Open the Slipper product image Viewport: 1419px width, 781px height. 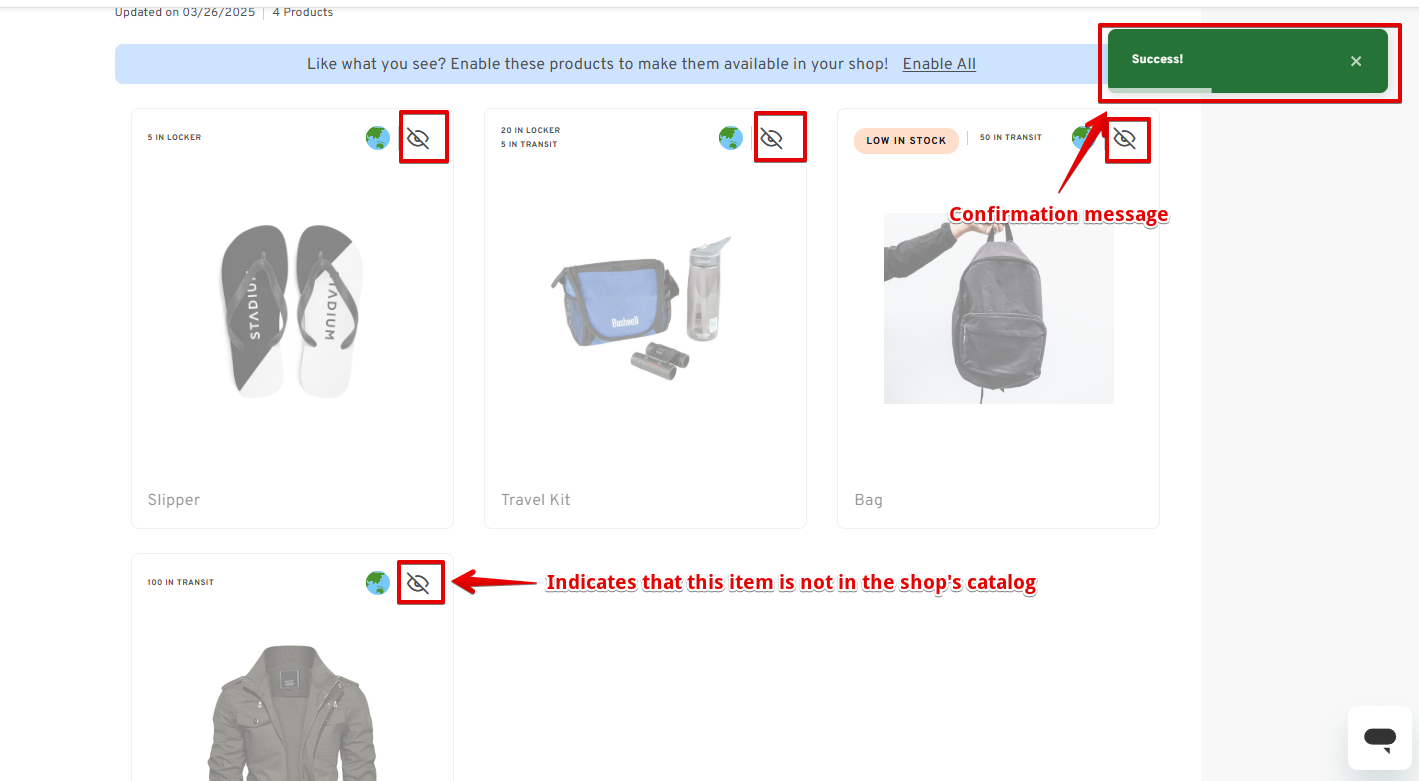pyautogui.click(x=292, y=311)
